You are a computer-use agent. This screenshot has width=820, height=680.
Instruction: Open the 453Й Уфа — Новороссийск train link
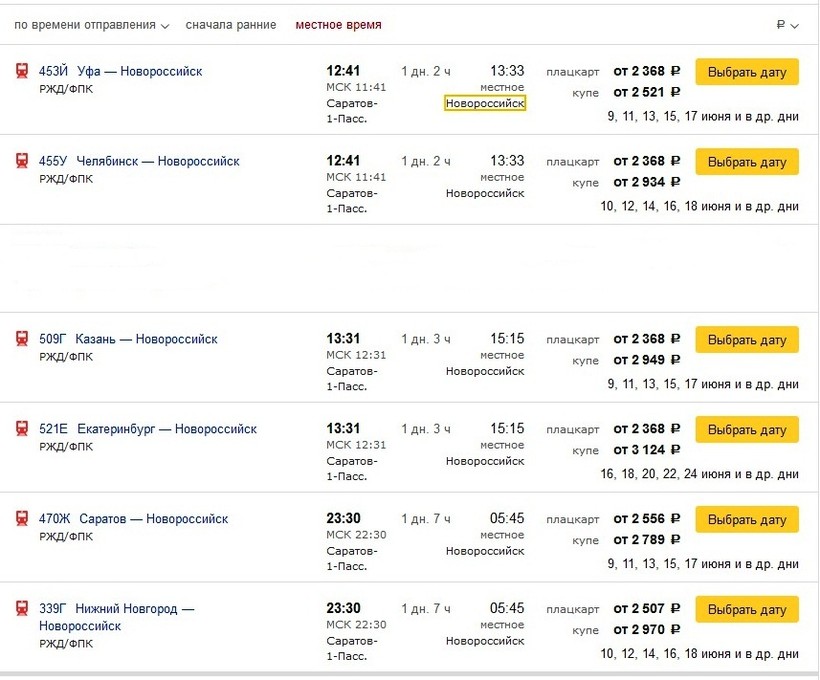[120, 72]
